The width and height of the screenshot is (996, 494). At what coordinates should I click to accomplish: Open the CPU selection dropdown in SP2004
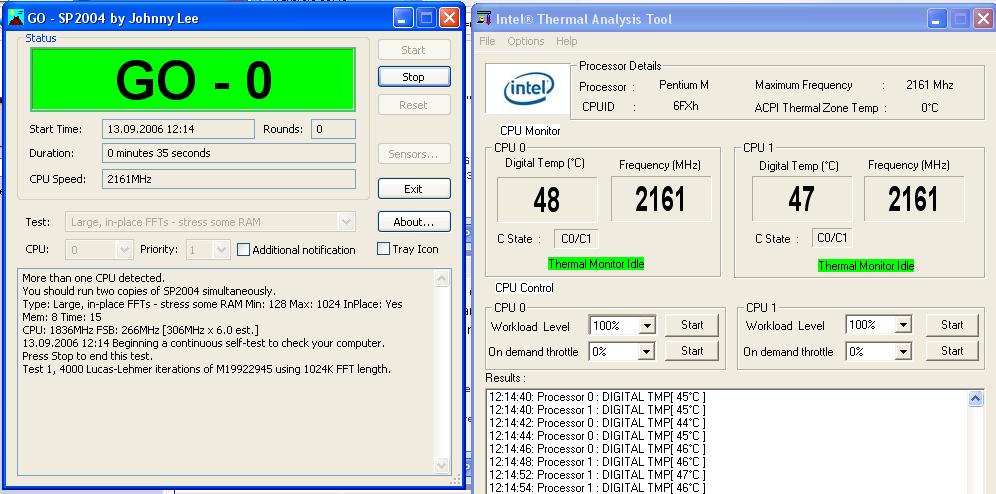point(124,250)
